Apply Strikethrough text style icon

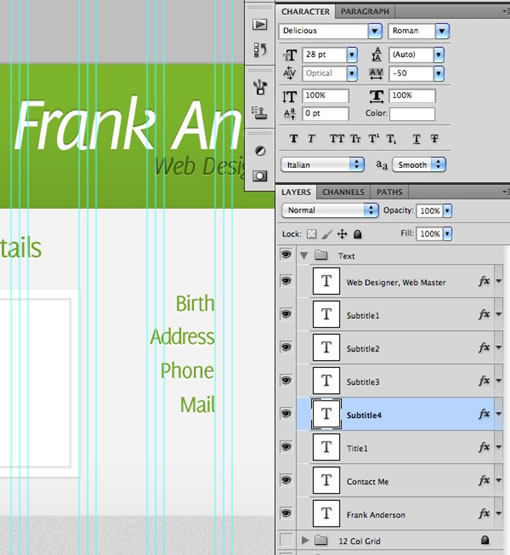pyautogui.click(x=435, y=138)
